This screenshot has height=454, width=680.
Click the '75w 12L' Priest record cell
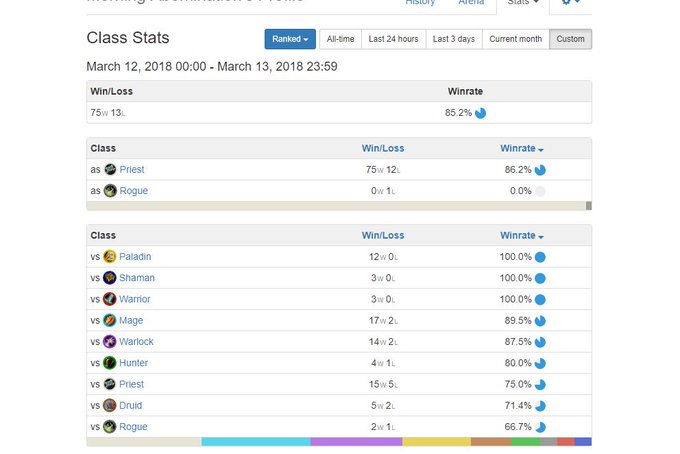(x=383, y=170)
